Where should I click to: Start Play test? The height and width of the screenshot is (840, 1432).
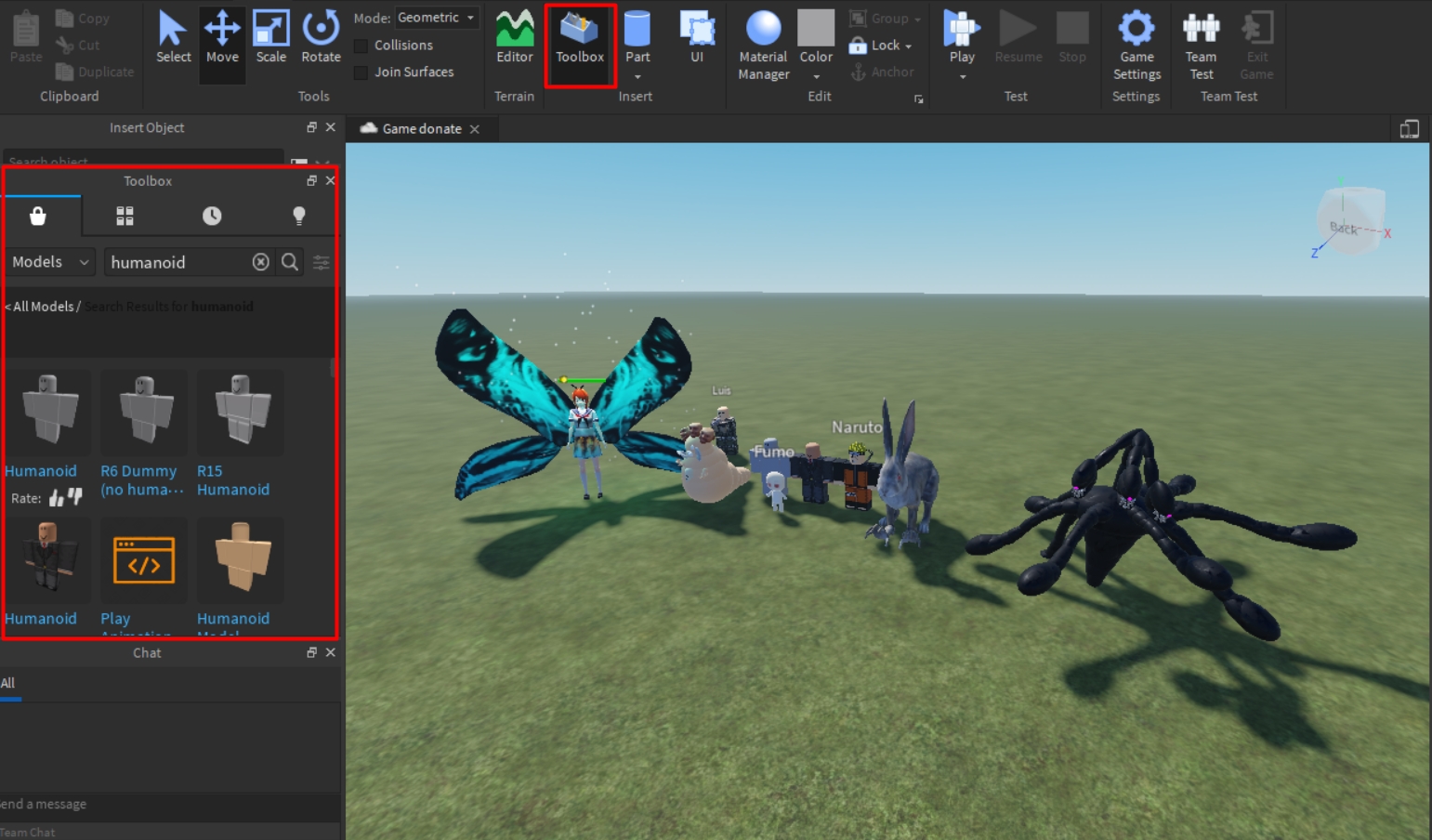tap(962, 37)
